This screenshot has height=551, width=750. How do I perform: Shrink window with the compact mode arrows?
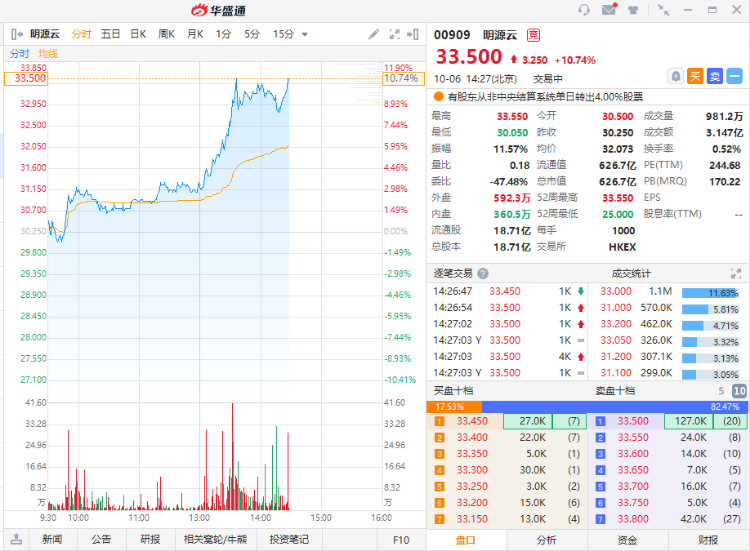663,10
